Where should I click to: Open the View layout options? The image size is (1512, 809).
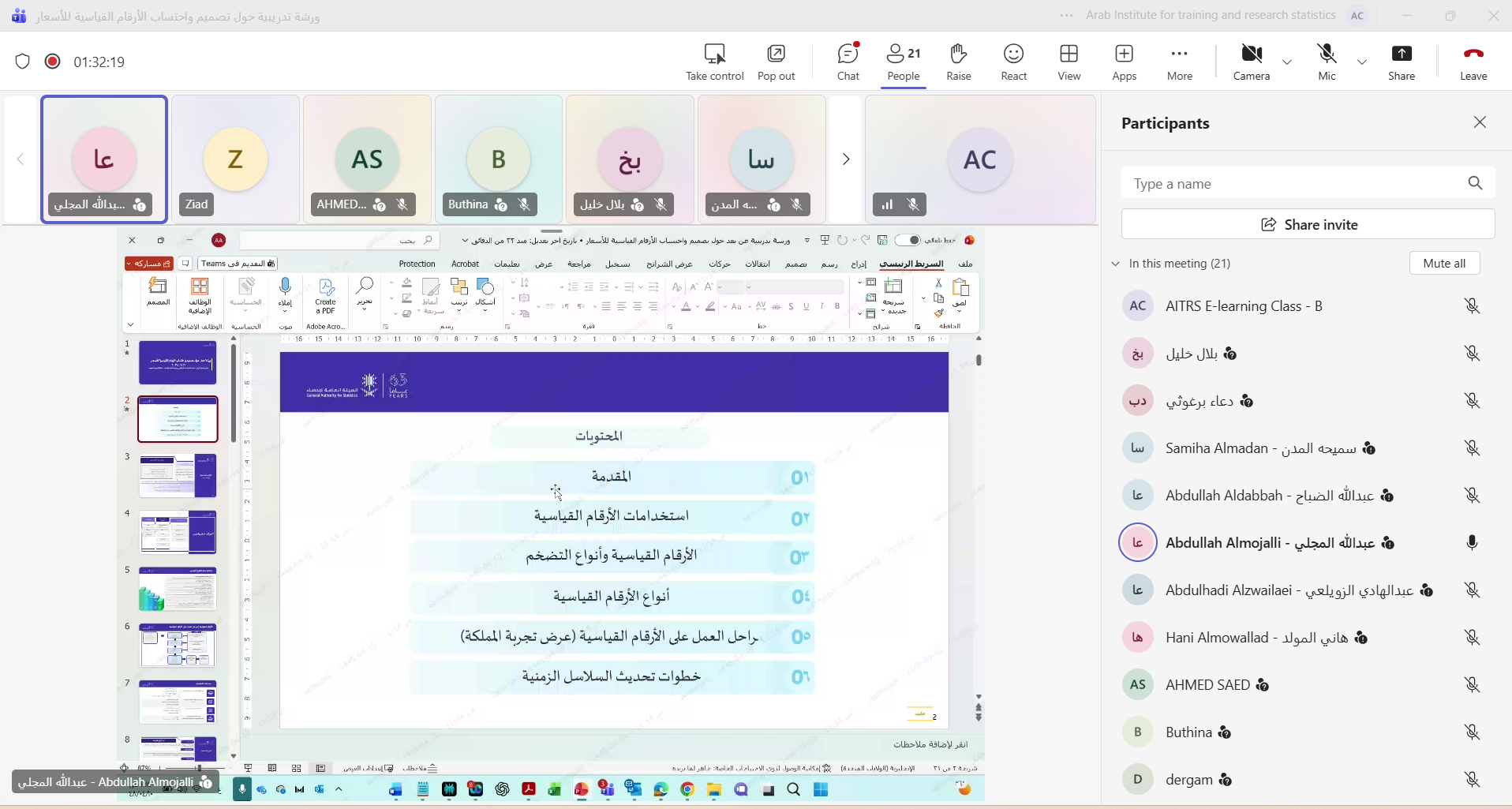(1069, 62)
